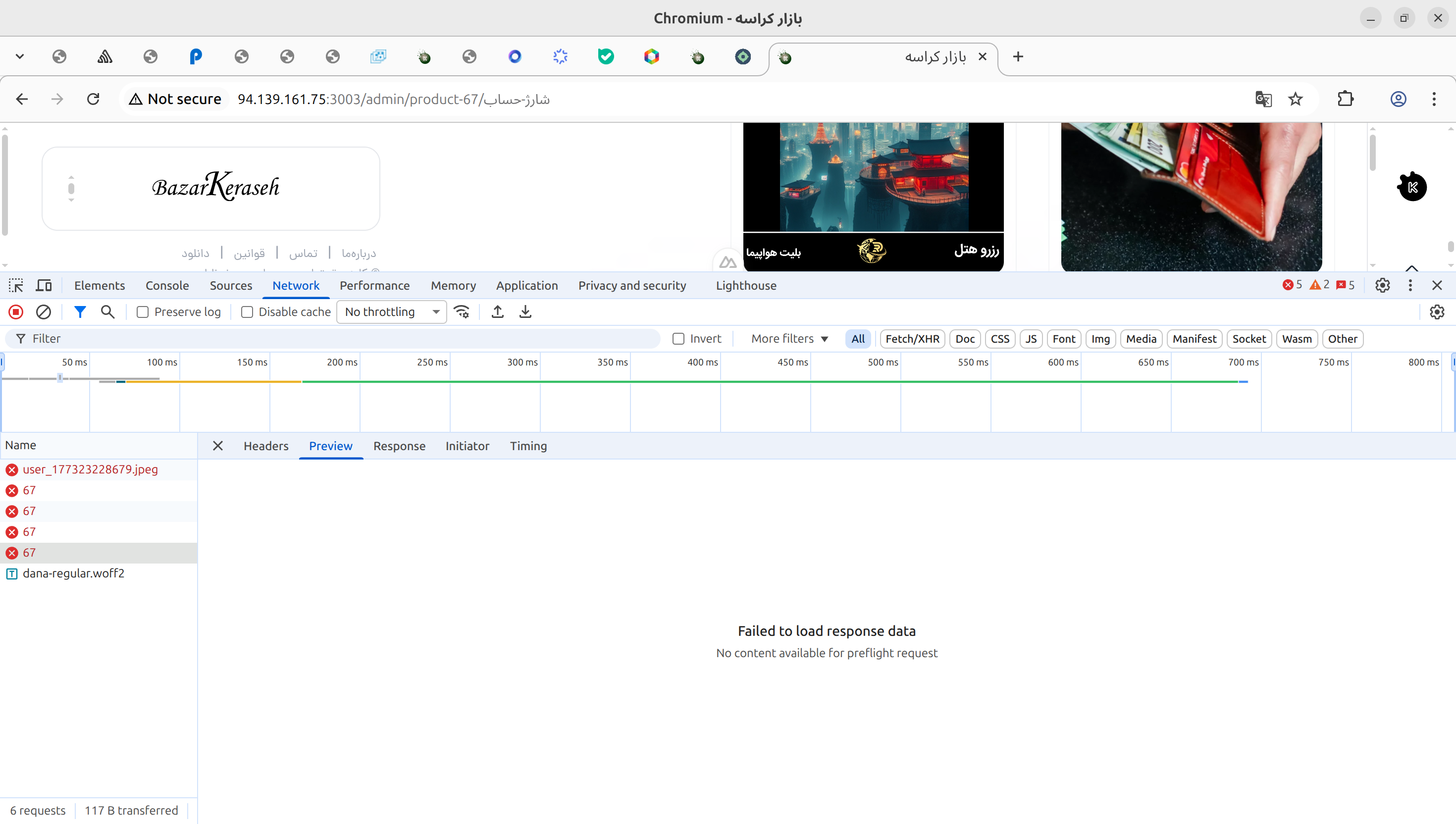1456x824 pixels.
Task: Toggle the Doc filter
Action: pos(965,338)
